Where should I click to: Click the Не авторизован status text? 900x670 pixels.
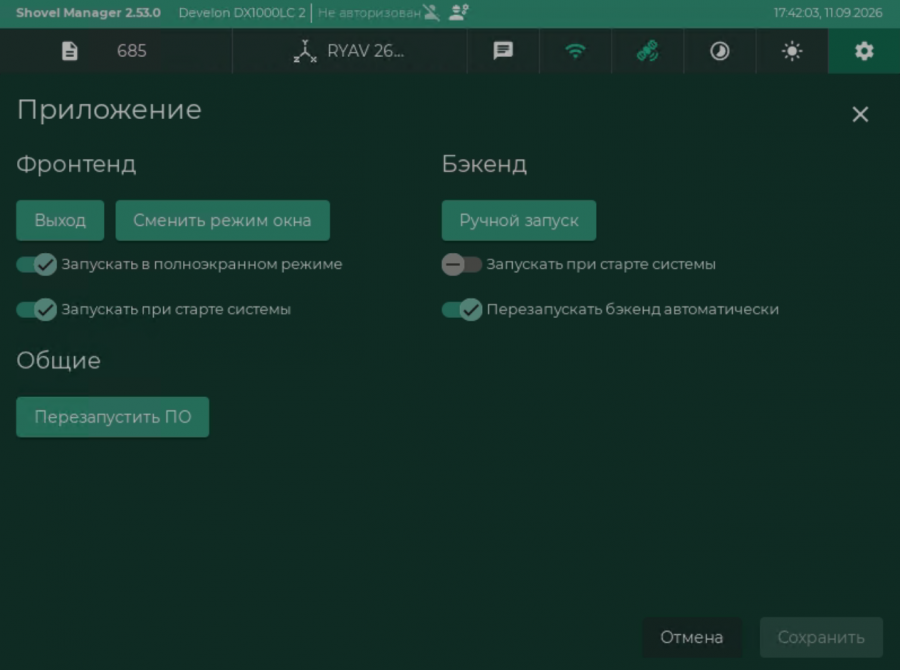click(x=369, y=13)
